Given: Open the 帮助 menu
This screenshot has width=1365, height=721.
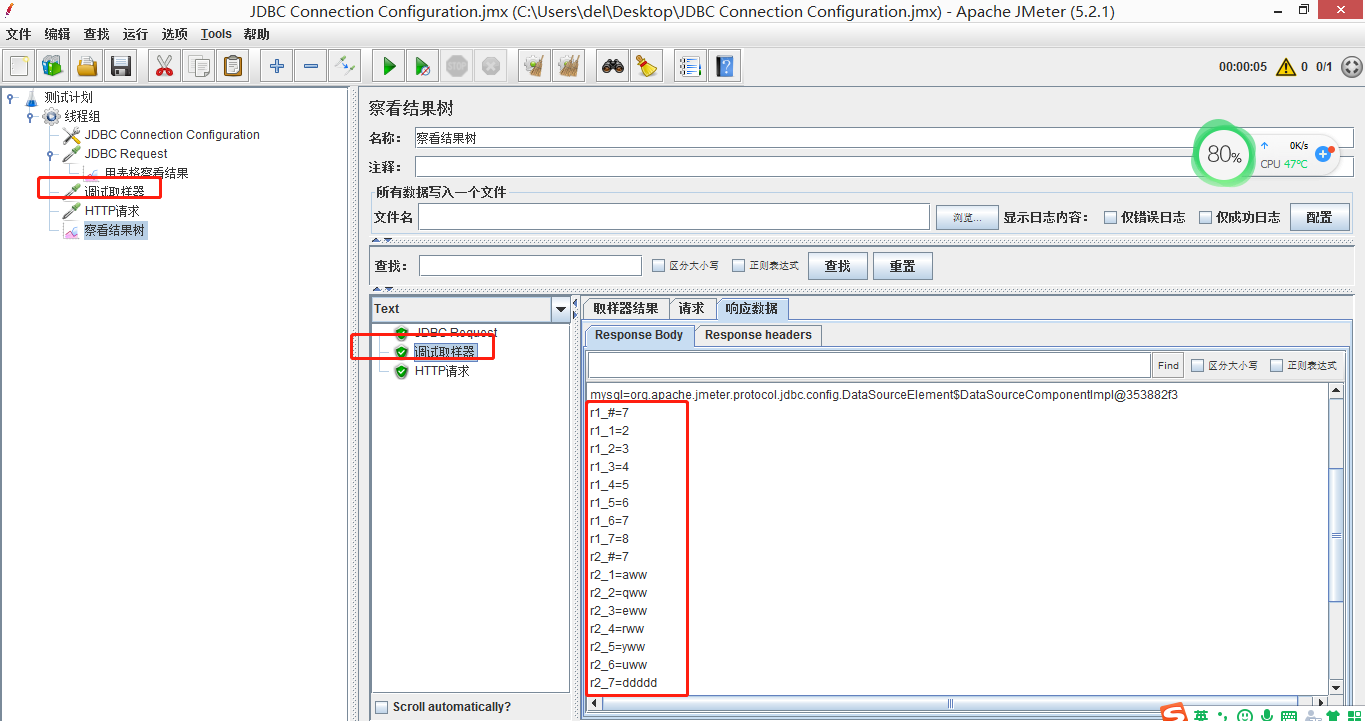Looking at the screenshot, I should tap(257, 34).
